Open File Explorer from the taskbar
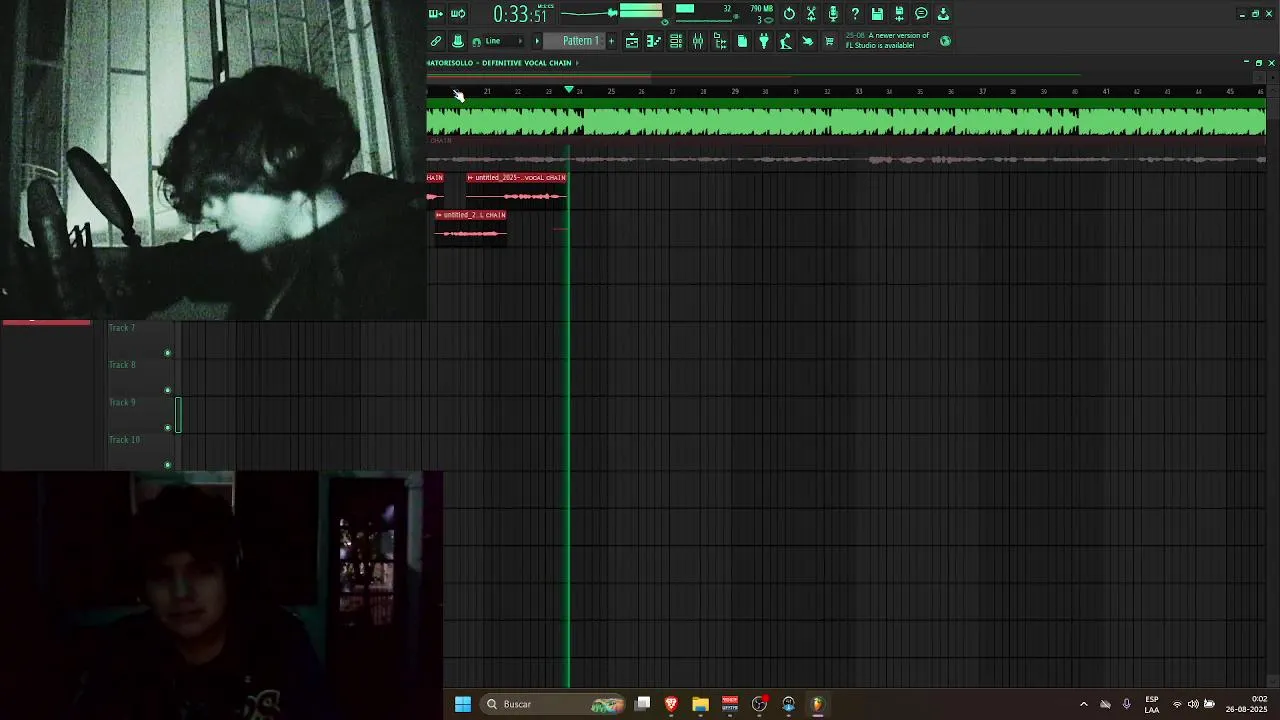 [700, 704]
